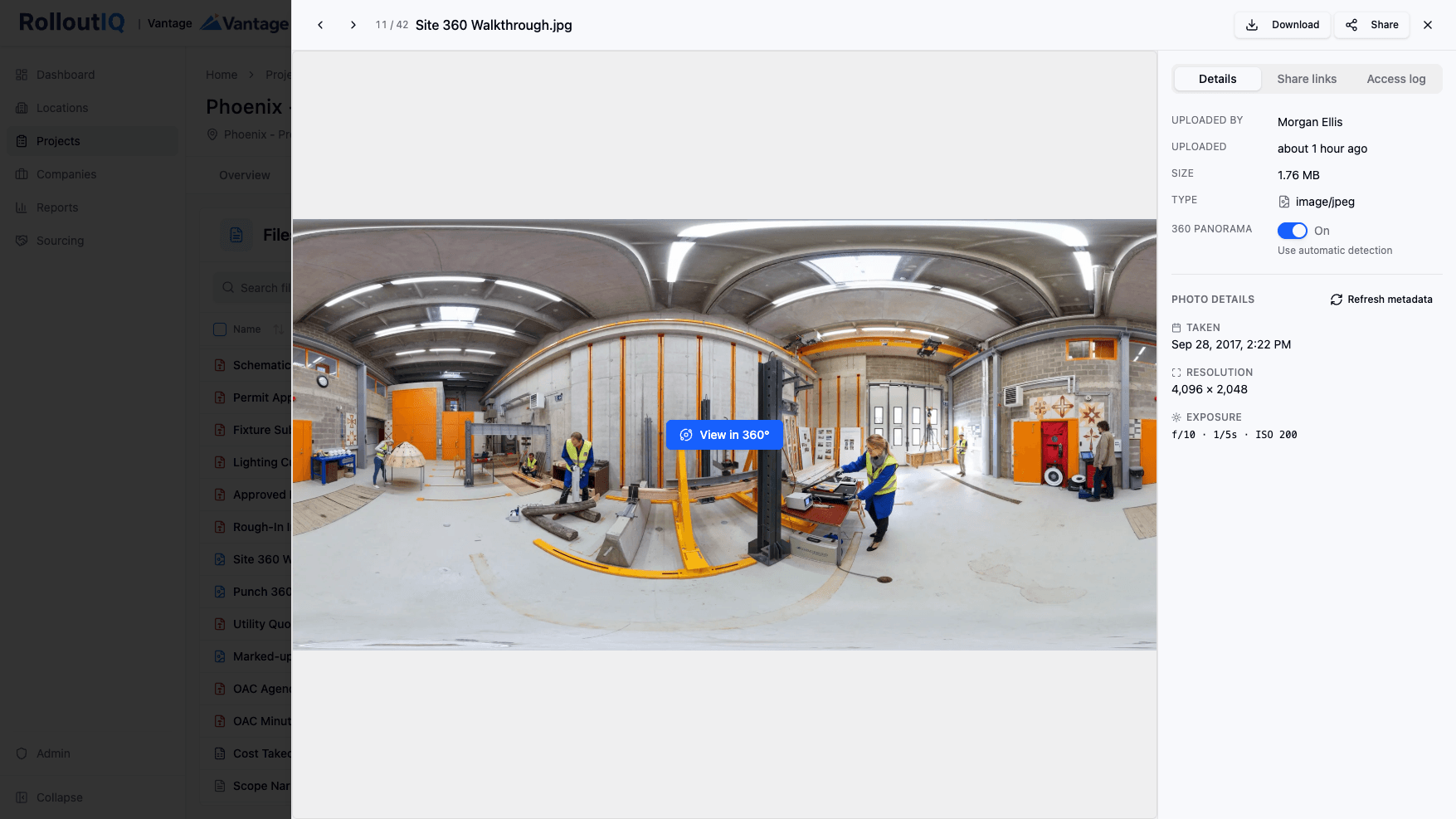Screen dimensions: 1456x819
Task: Click the Home breadcrumb link
Action: [222, 75]
